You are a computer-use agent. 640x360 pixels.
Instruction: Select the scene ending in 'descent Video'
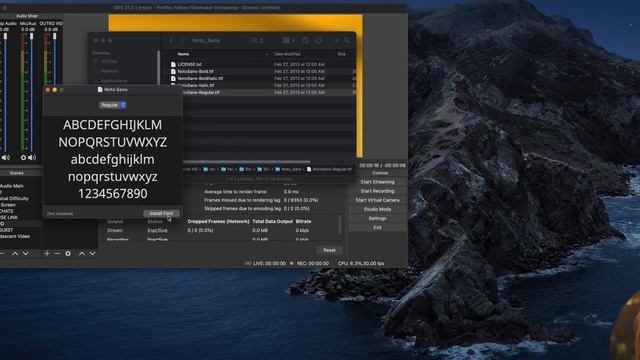15,237
